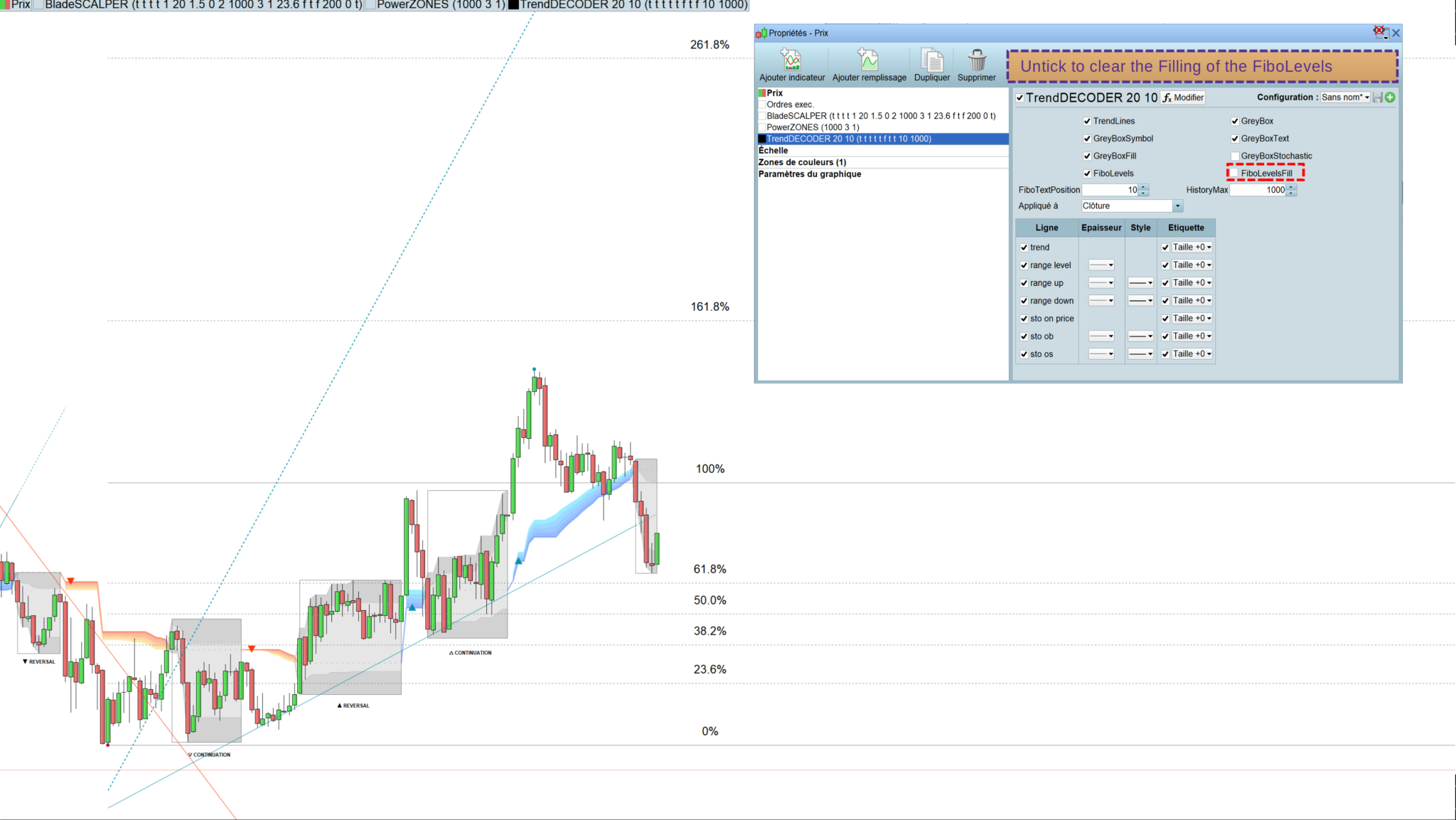Image resolution: width=1456 pixels, height=820 pixels.
Task: Click the fx icon on the Modifier button
Action: pos(1167,97)
